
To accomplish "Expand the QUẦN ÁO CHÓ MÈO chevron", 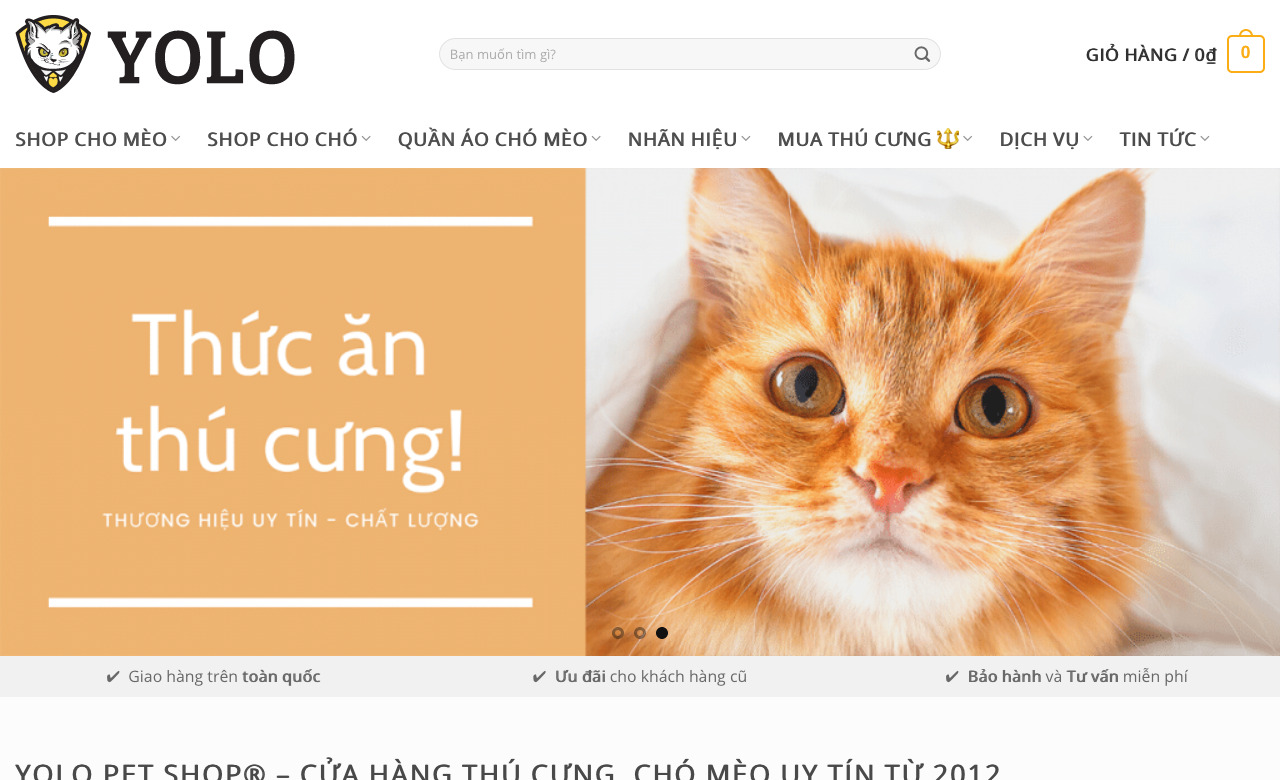I will [x=596, y=139].
